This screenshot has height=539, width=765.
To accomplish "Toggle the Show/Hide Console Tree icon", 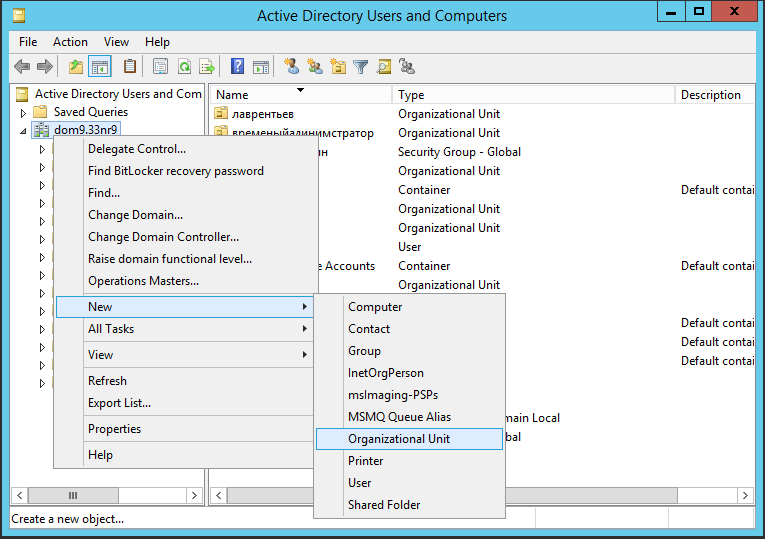I will click(100, 66).
